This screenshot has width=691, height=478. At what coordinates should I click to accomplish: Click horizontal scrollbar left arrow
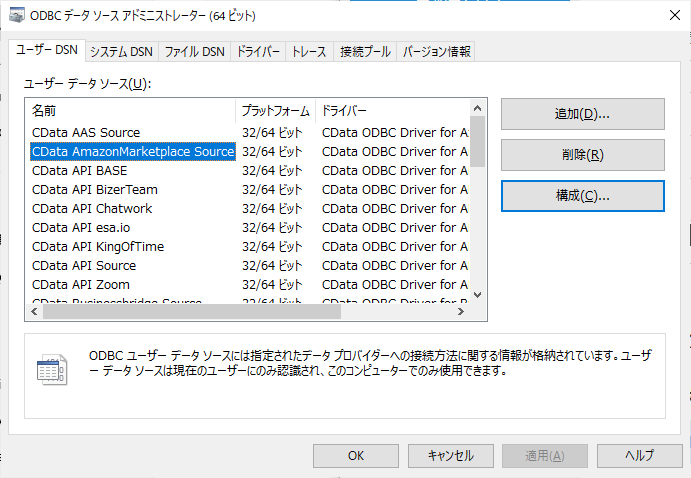pos(34,311)
